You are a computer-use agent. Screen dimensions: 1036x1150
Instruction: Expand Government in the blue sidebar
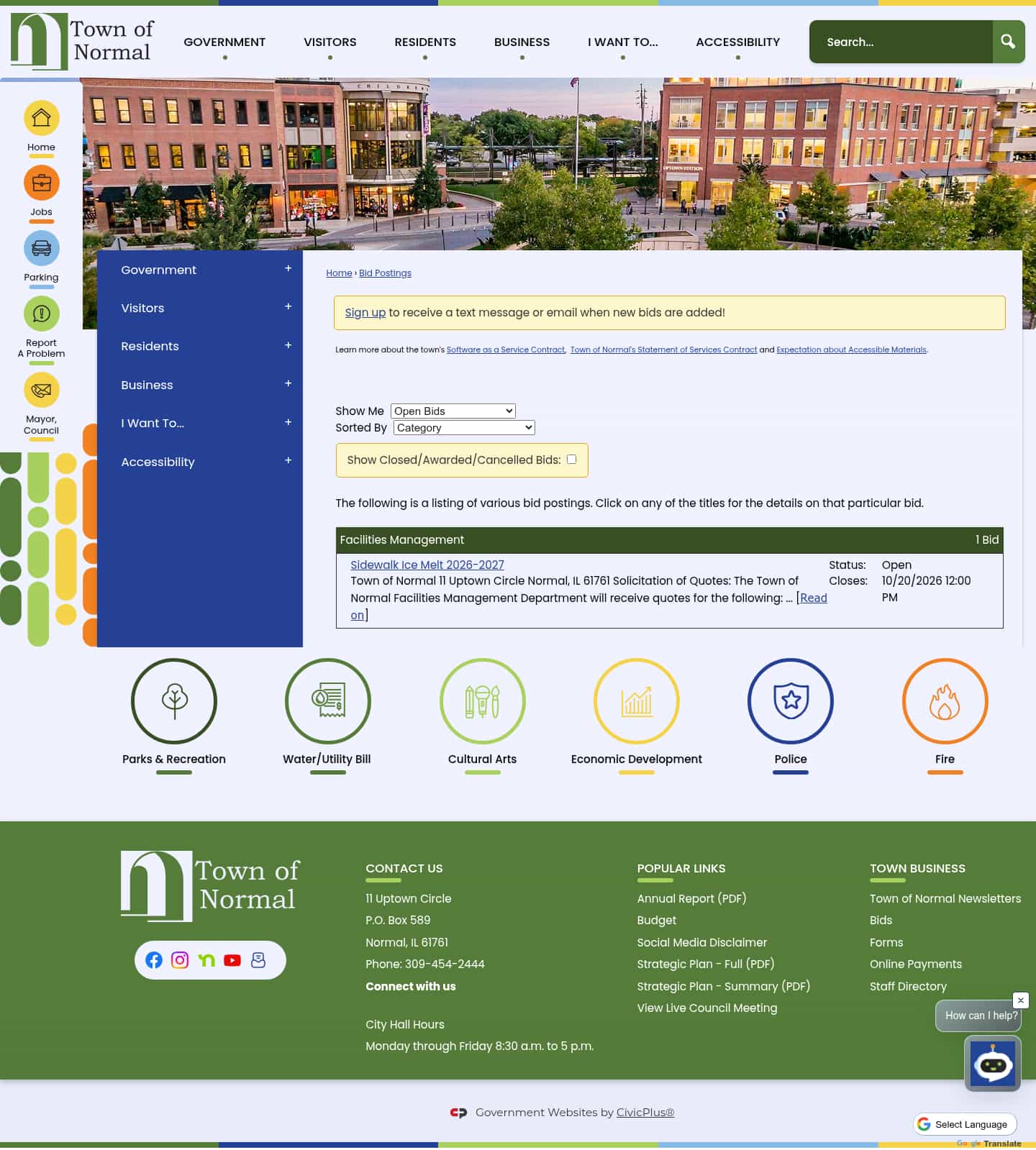pos(288,268)
